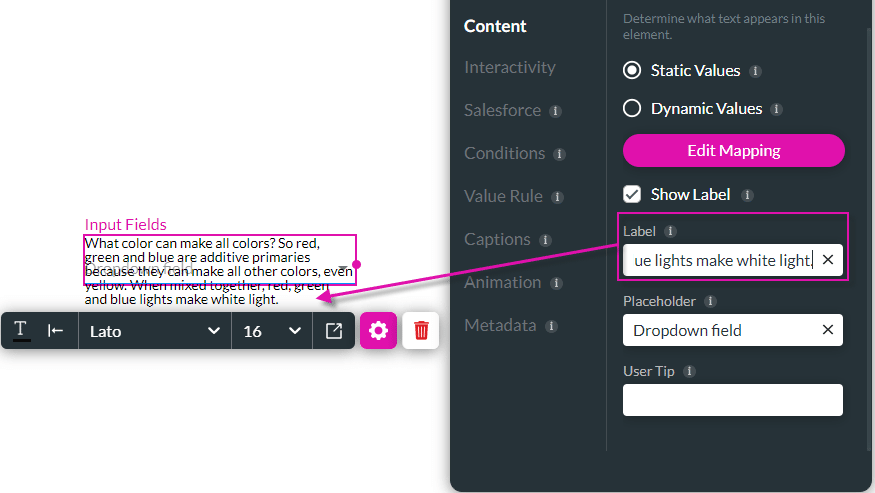Click the text underline format icon
This screenshot has width=875, height=493.
pos(20,330)
